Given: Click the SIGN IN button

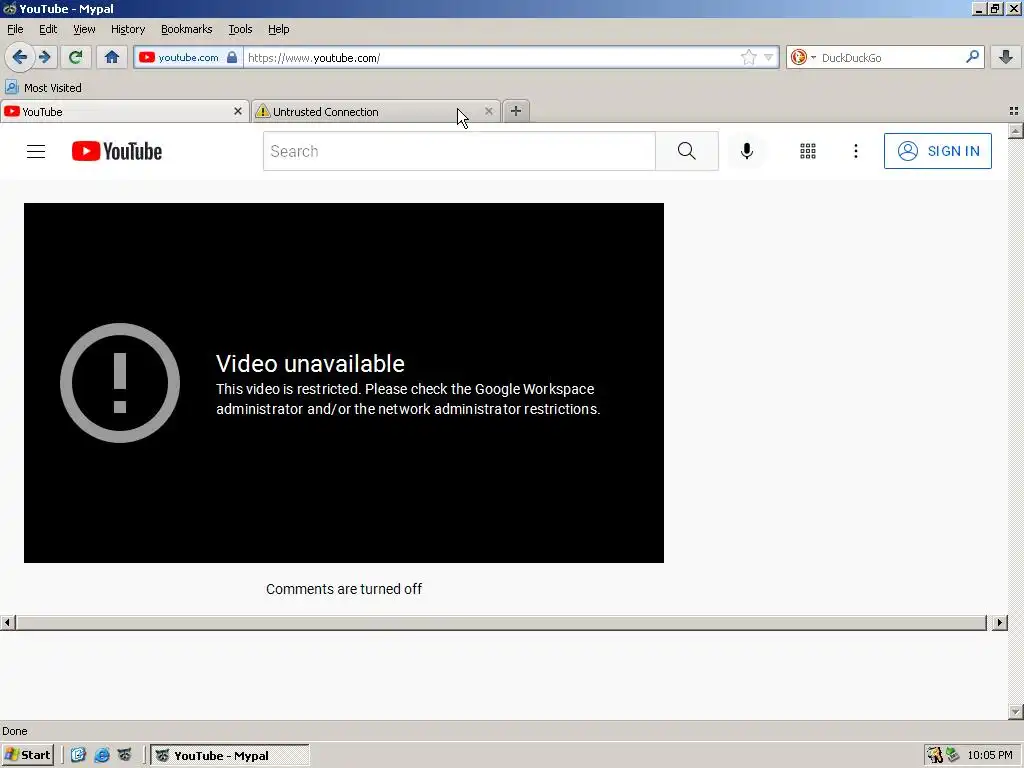Looking at the screenshot, I should click(938, 152).
